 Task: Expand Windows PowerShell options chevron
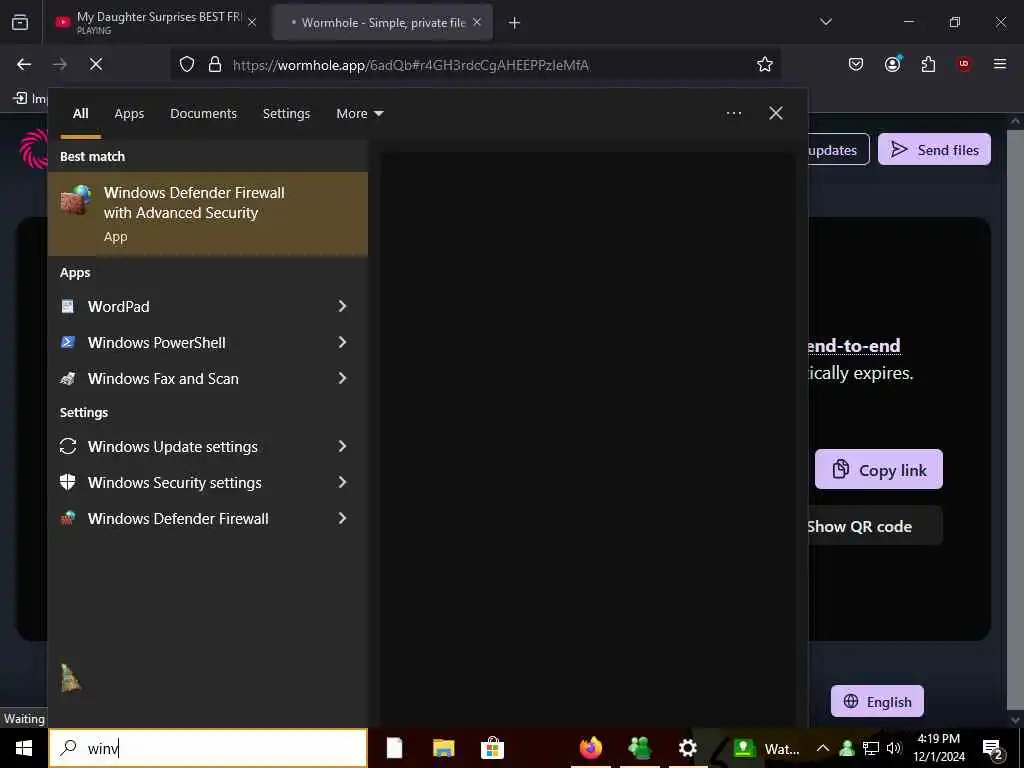click(342, 342)
